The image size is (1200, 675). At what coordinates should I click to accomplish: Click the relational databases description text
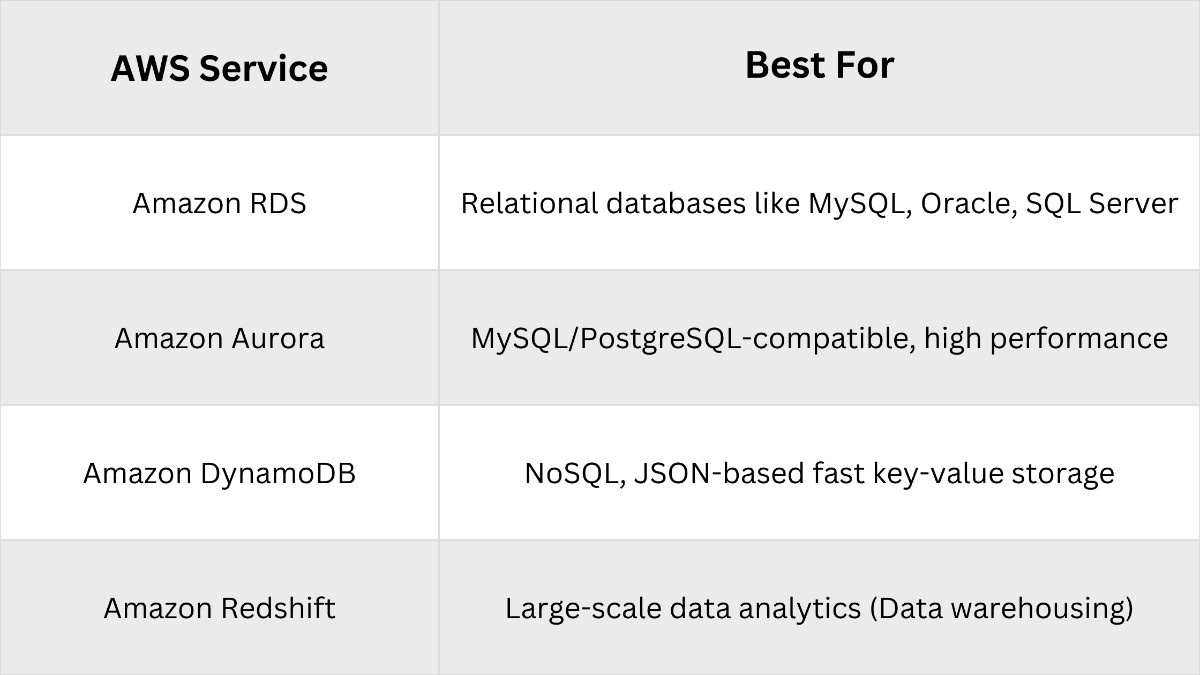coord(819,203)
